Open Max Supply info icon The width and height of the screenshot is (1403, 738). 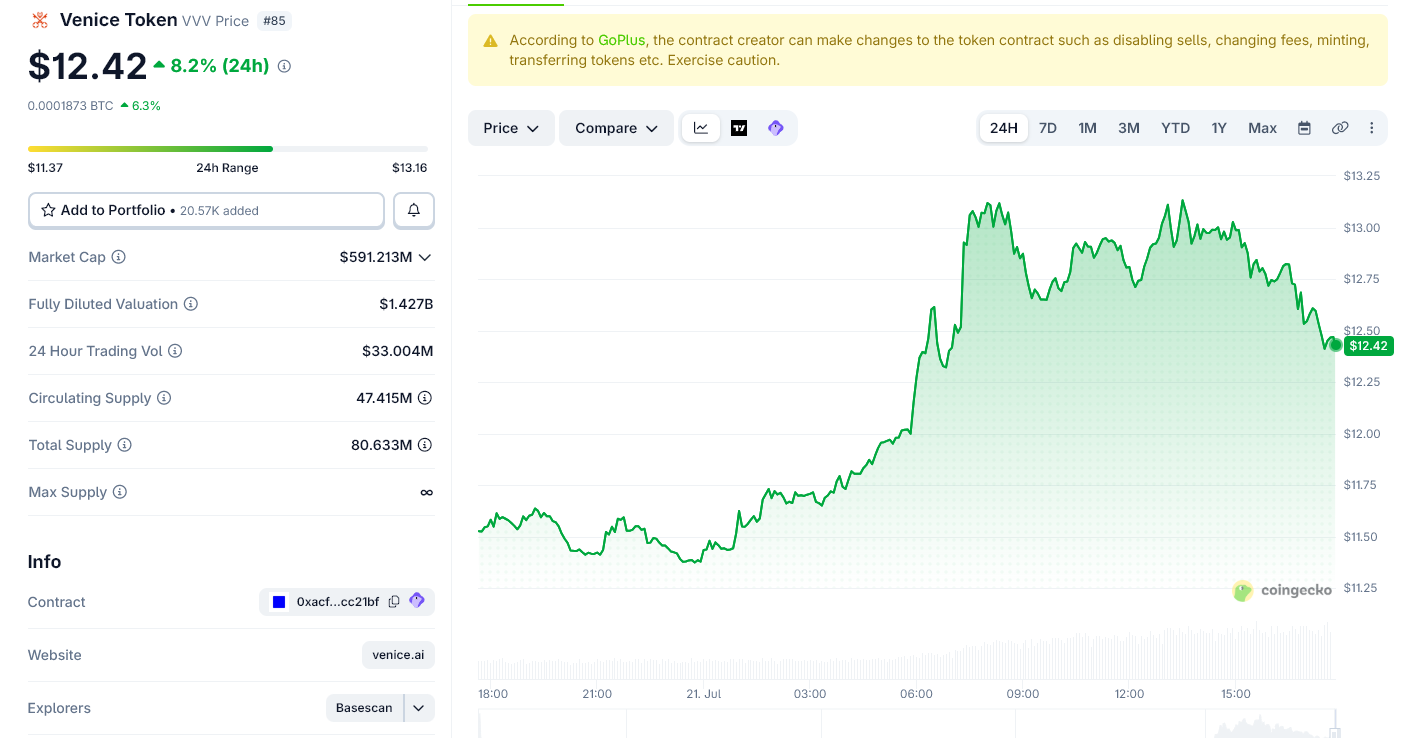pyautogui.click(x=120, y=492)
